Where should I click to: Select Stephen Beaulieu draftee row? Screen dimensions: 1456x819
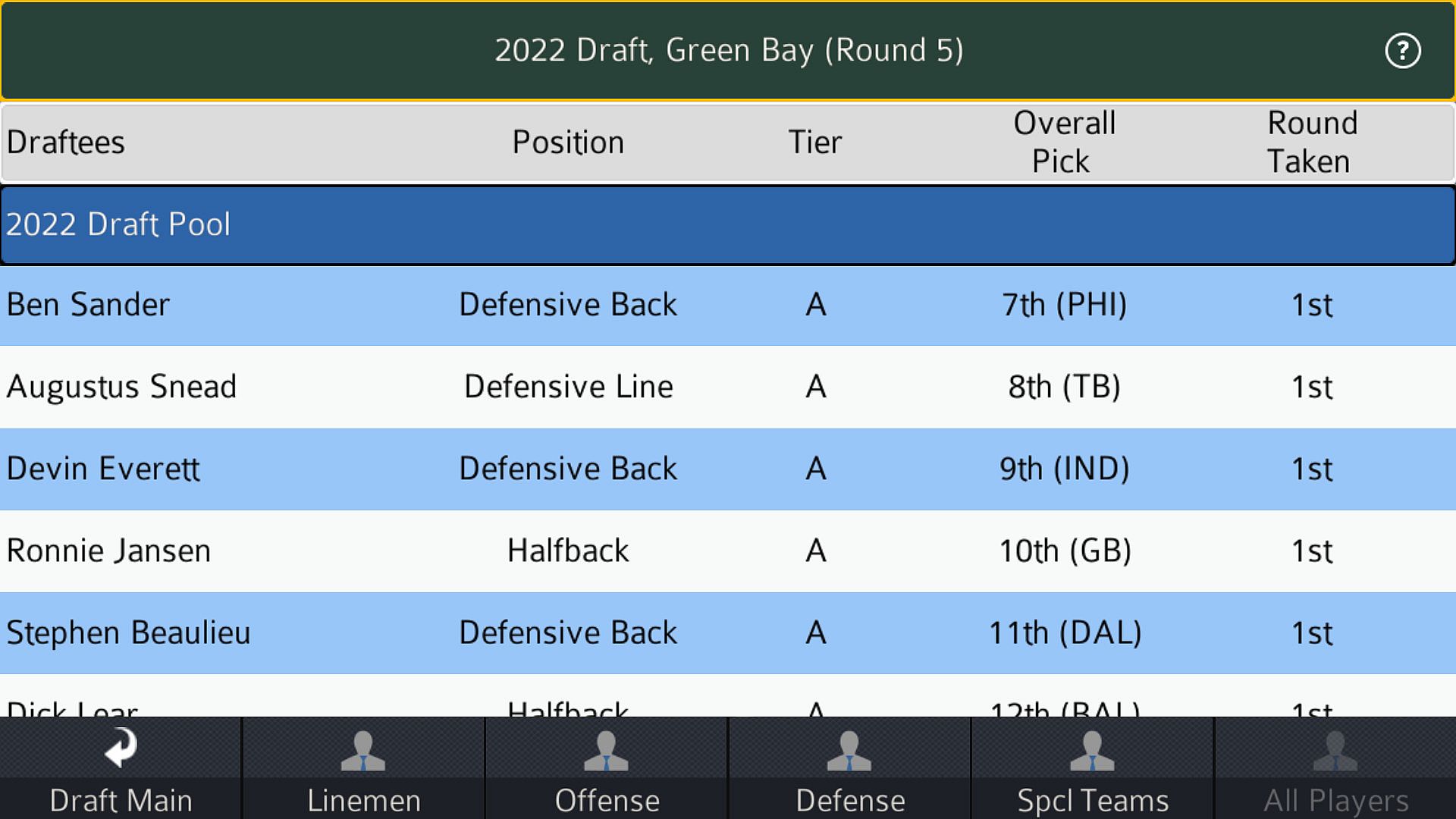pos(128,632)
